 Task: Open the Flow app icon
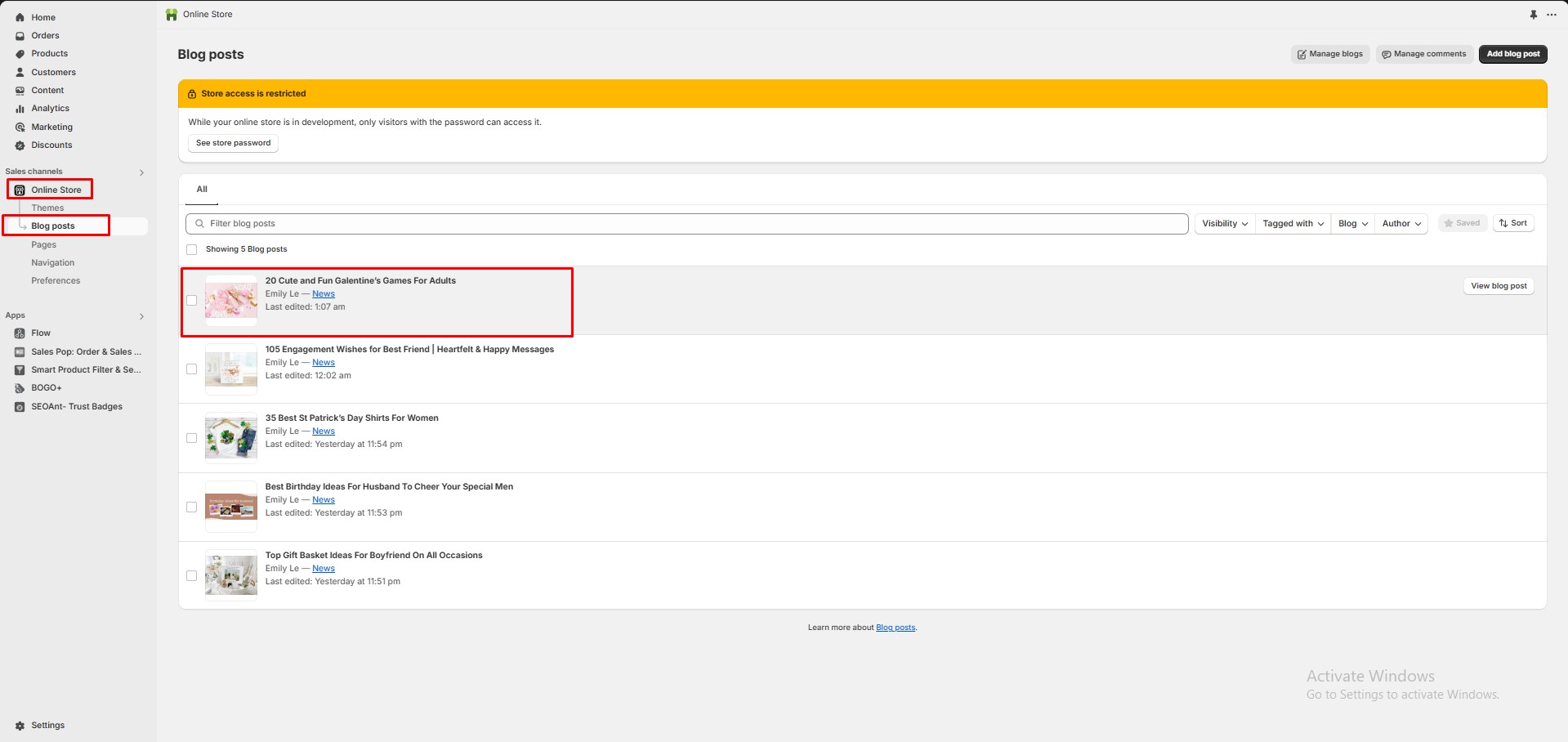pyautogui.click(x=20, y=333)
